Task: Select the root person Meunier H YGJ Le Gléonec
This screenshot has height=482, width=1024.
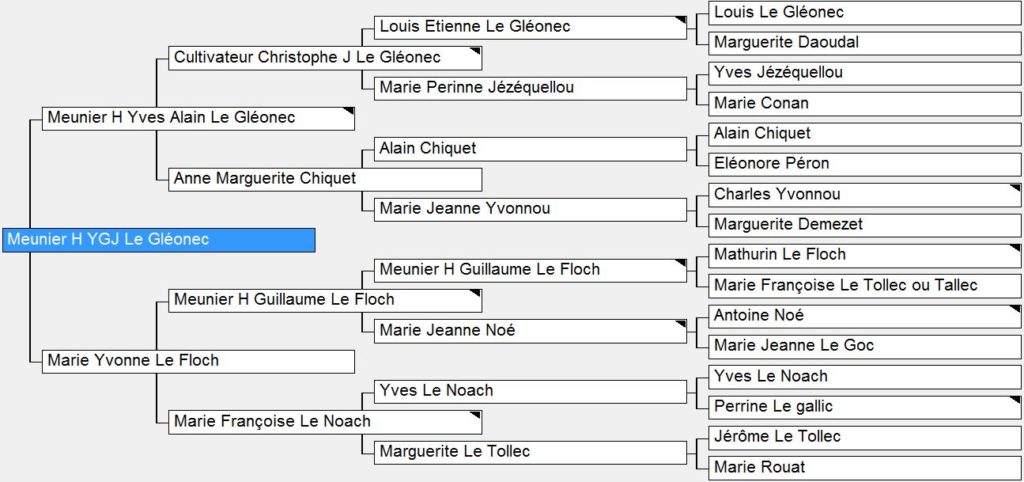Action: [x=158, y=240]
